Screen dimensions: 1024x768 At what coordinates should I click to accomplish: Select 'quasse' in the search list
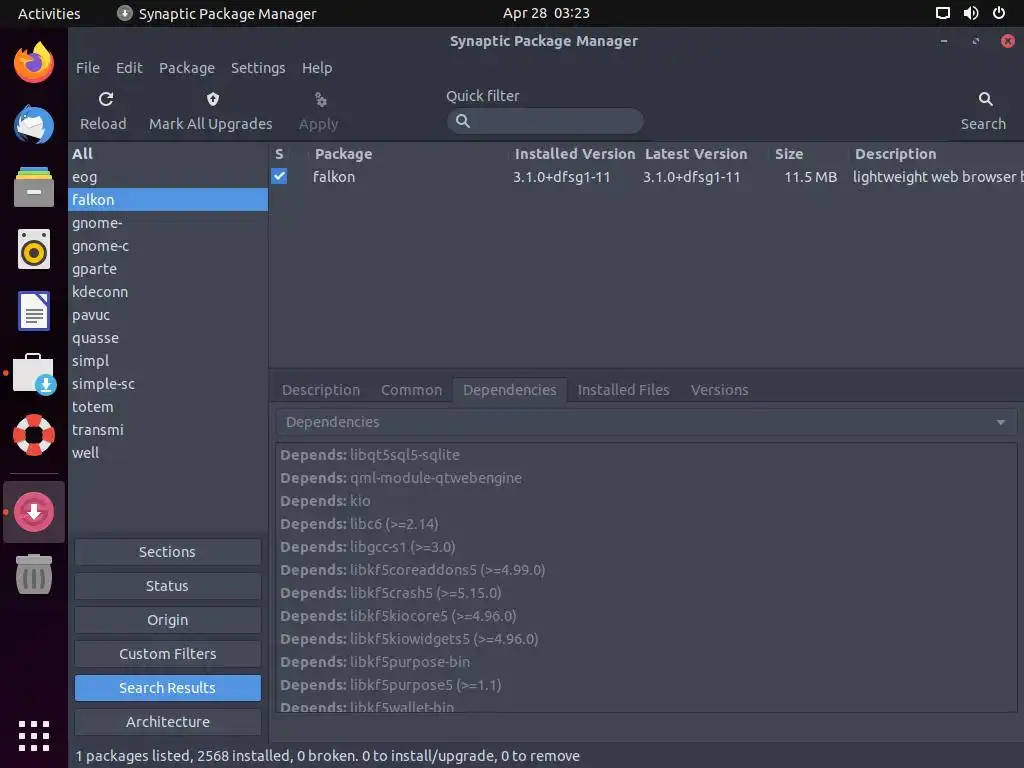point(168,338)
